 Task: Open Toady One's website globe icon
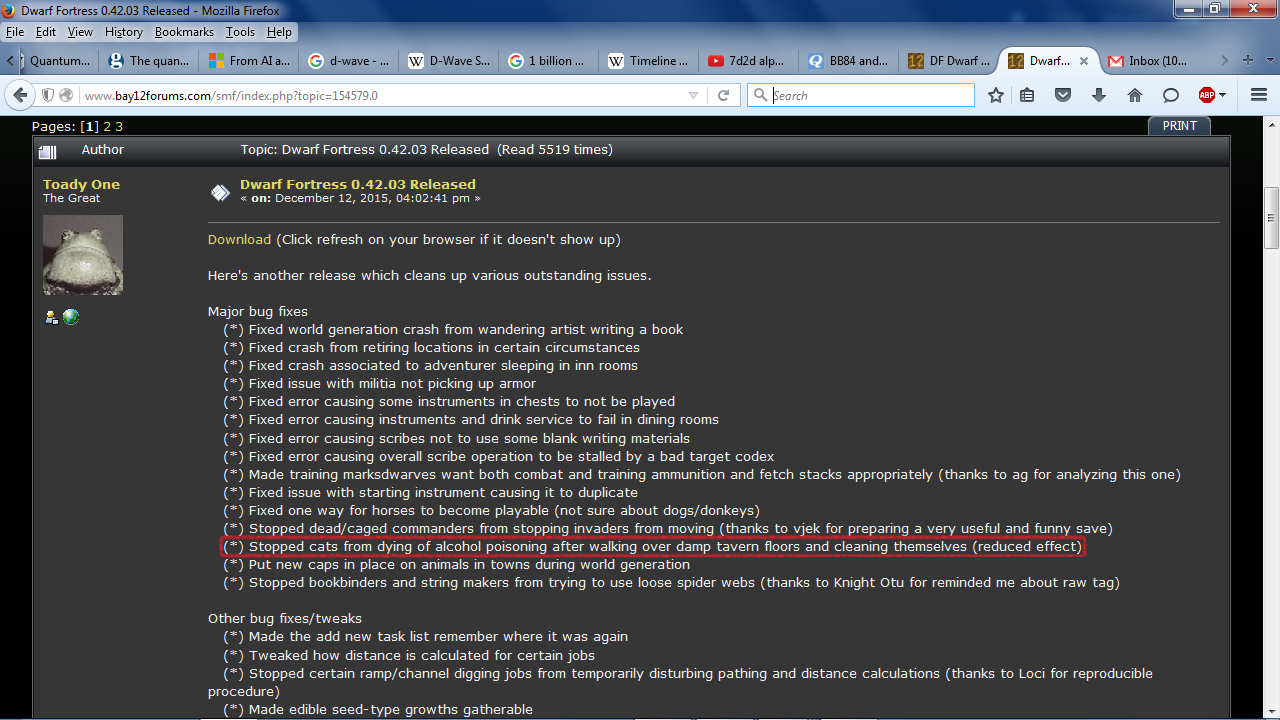(x=70, y=317)
